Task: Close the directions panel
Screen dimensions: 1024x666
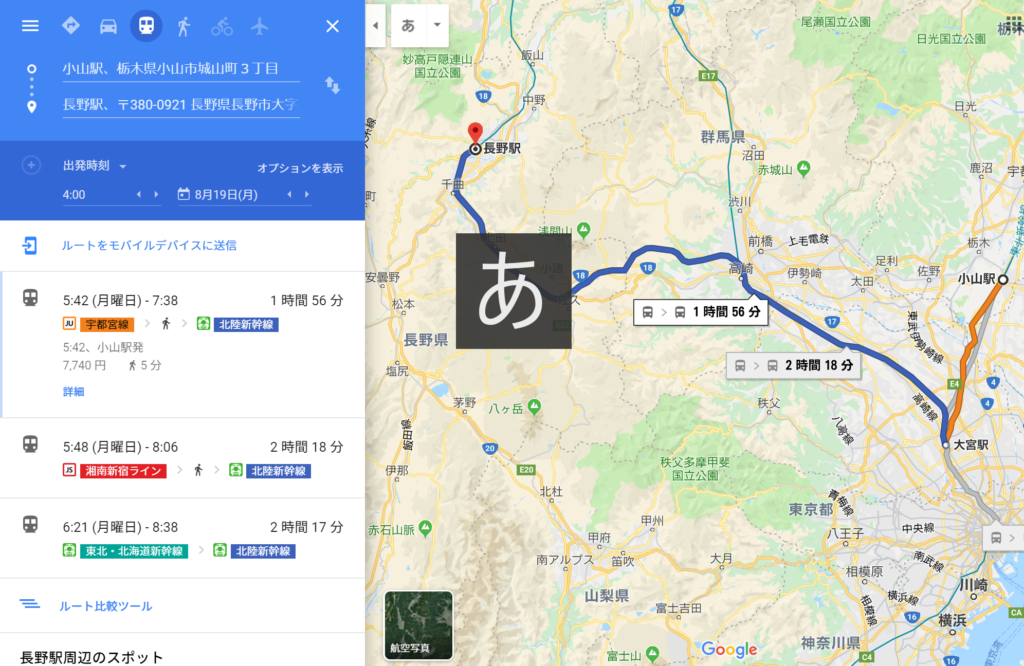Action: [x=332, y=26]
